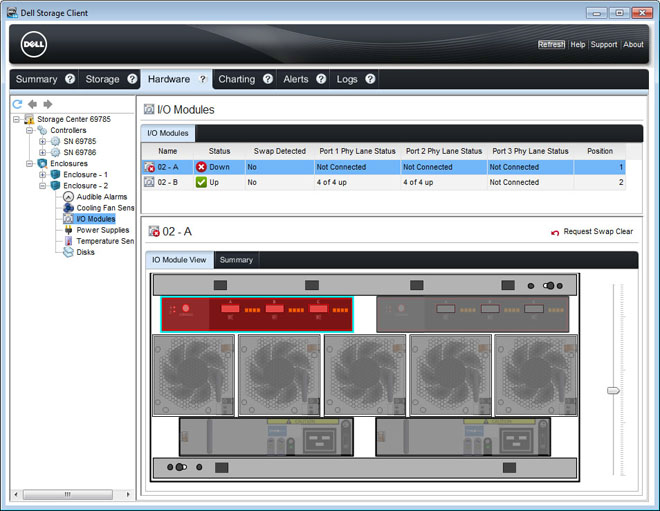
Task: Collapse the Enclosure - 2 node
Action: click(x=42, y=186)
